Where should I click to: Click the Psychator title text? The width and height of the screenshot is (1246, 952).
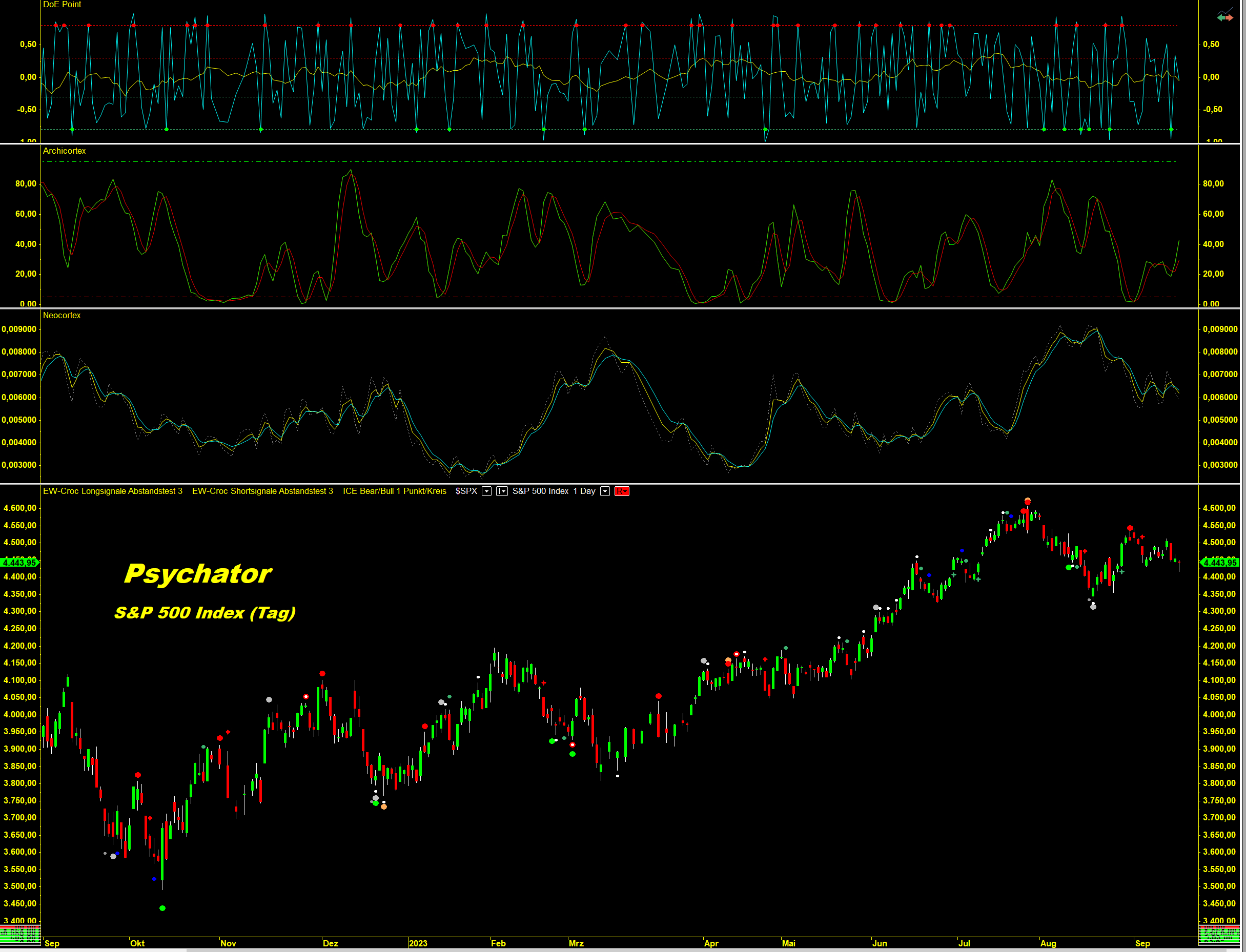coord(198,574)
